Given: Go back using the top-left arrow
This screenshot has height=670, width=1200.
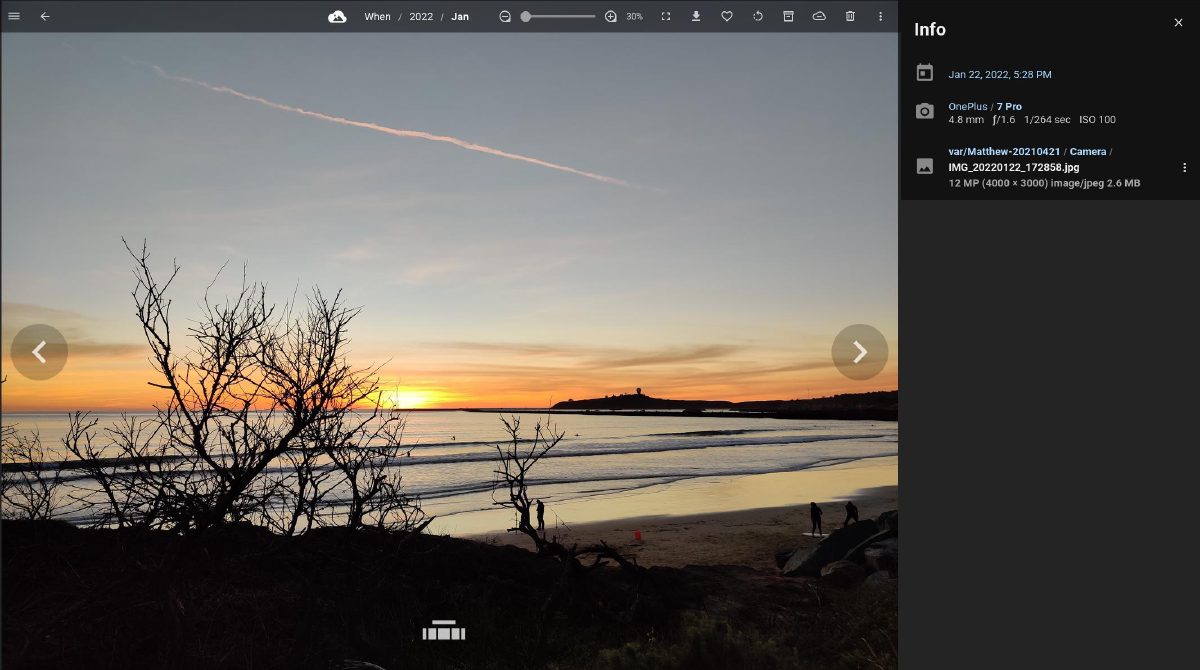Looking at the screenshot, I should (45, 16).
